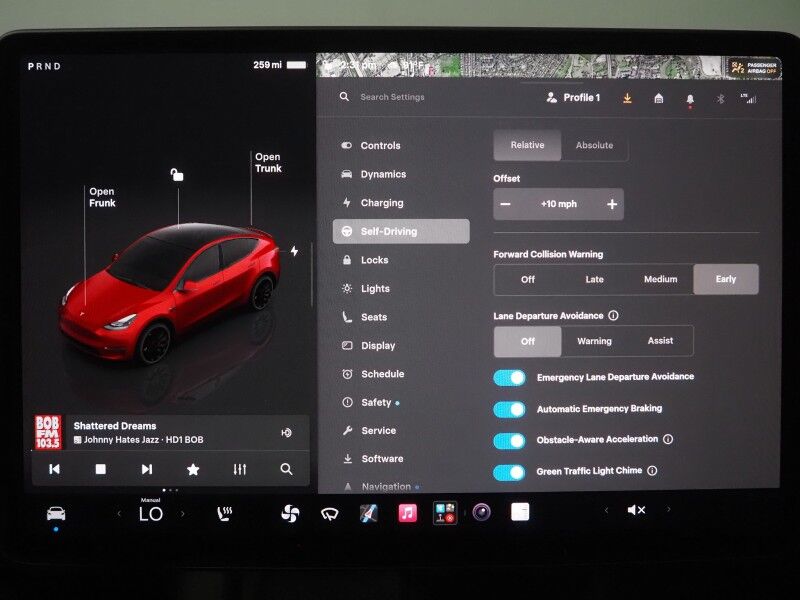
Task: Open the white notes app icon
Action: click(520, 512)
